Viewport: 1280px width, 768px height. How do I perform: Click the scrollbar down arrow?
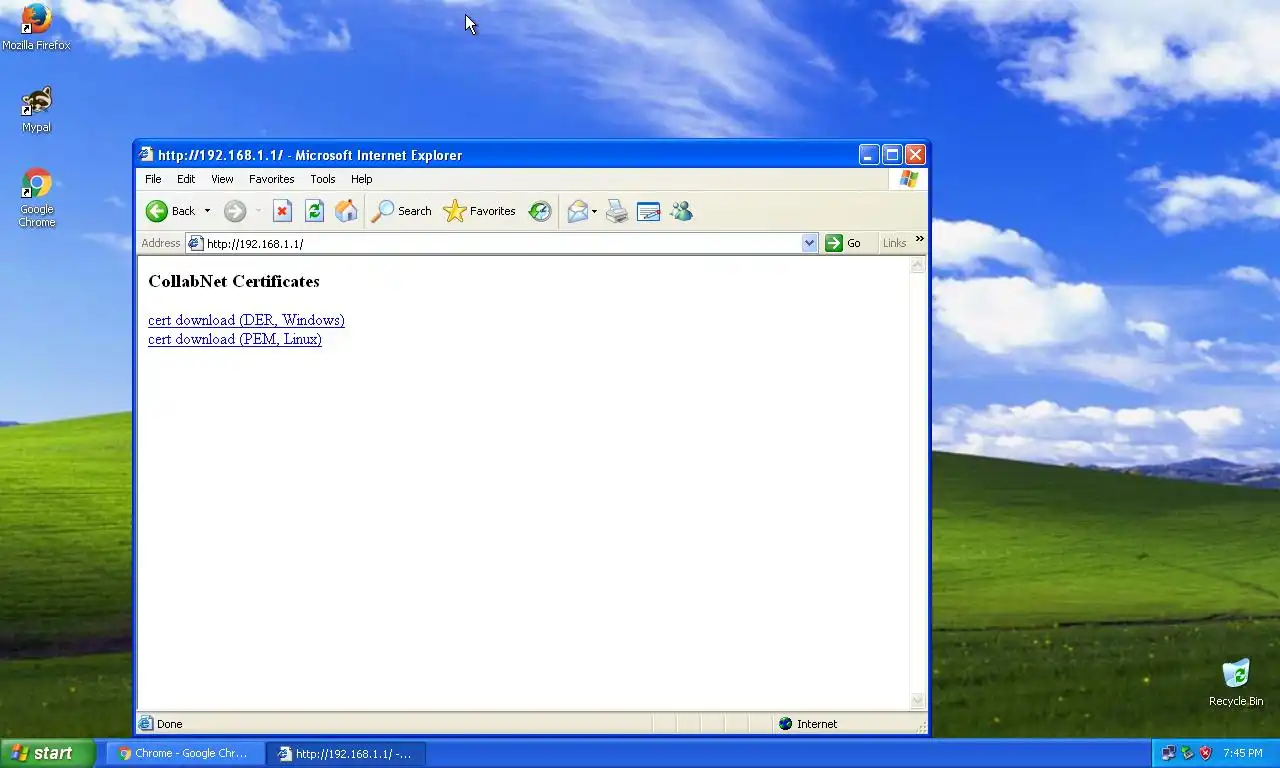coord(917,701)
